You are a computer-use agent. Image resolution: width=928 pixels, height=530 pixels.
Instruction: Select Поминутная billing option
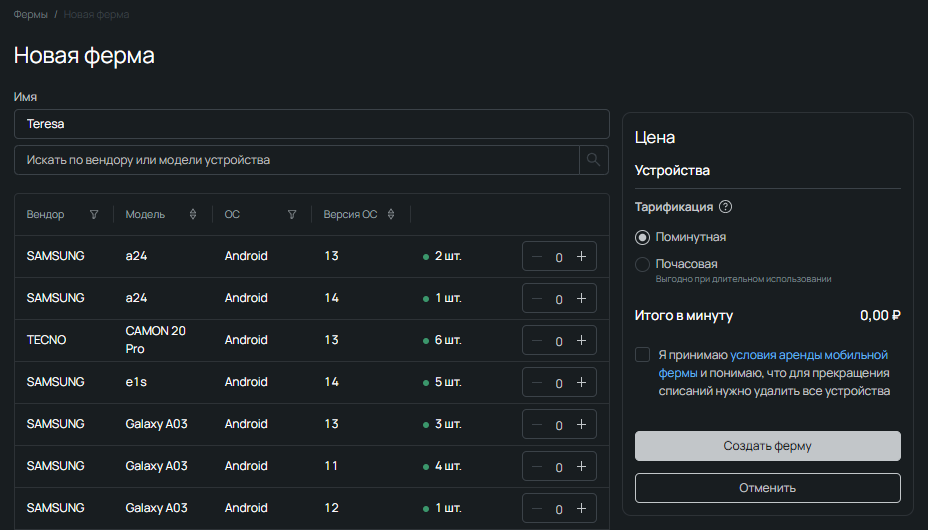pyautogui.click(x=643, y=237)
